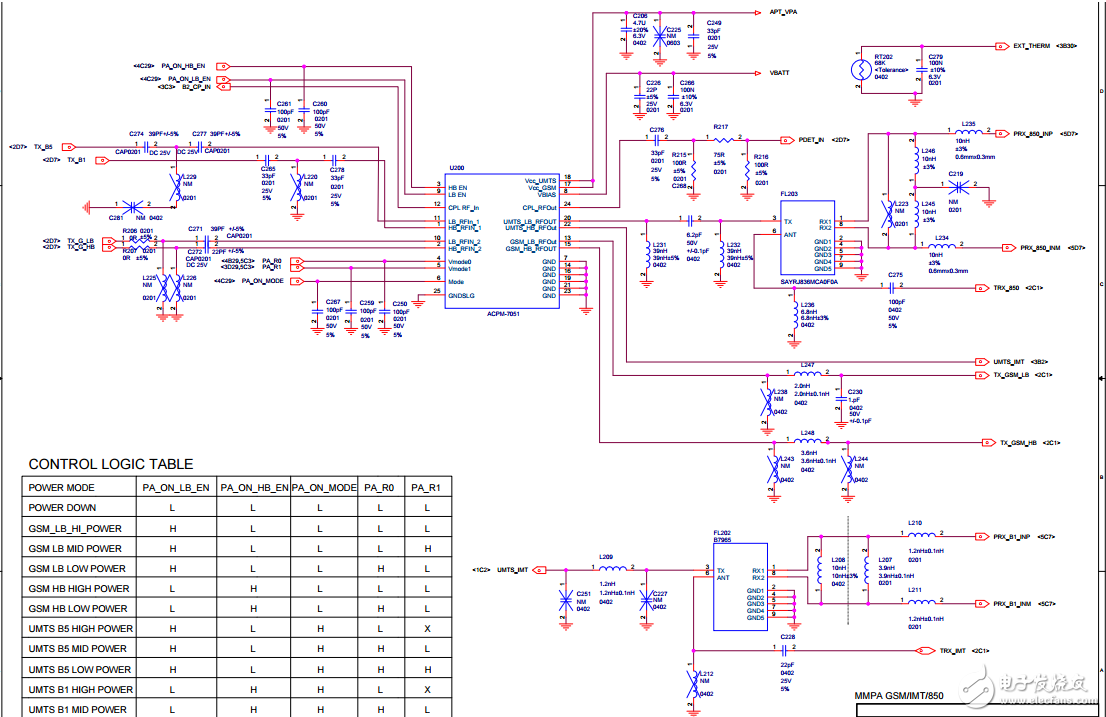Click the GSM HB HIGH POWER row label

click(79, 589)
